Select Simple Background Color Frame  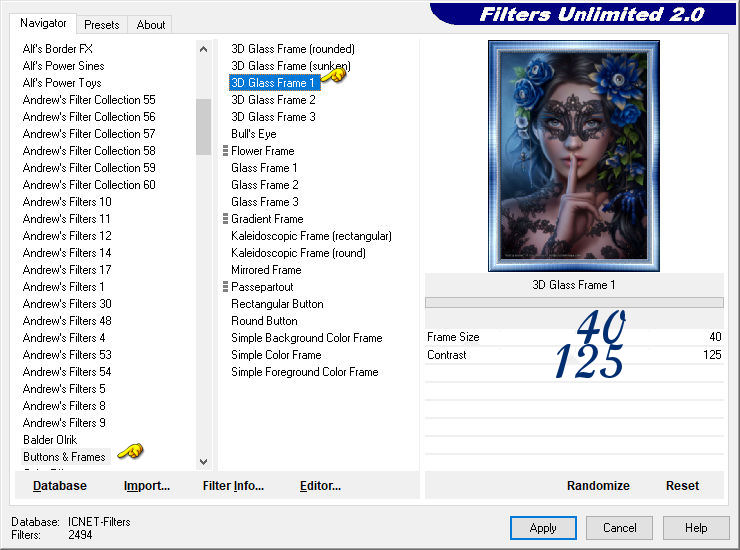(x=307, y=338)
